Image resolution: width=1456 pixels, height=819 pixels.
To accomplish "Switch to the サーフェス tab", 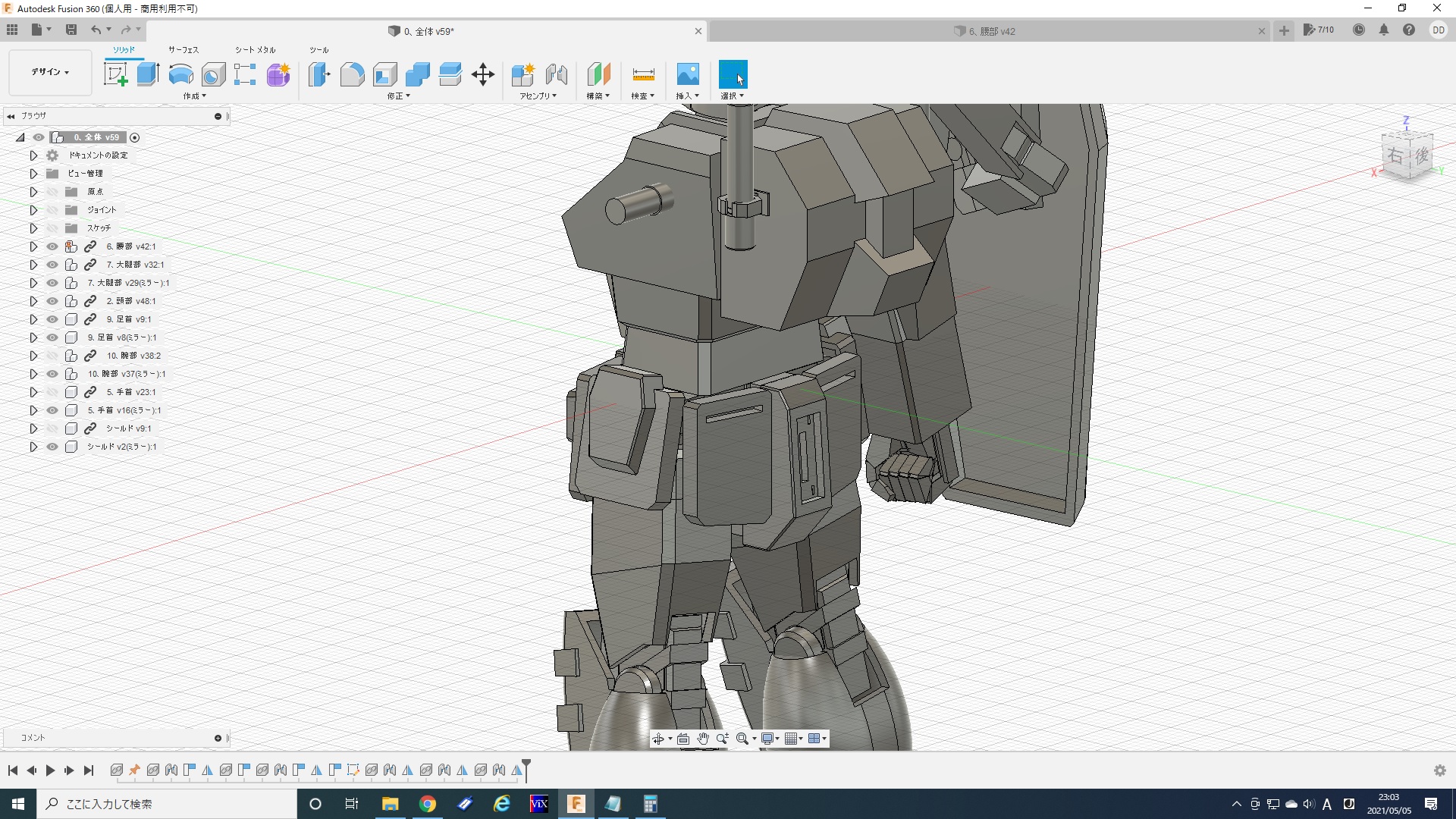I will [183, 50].
